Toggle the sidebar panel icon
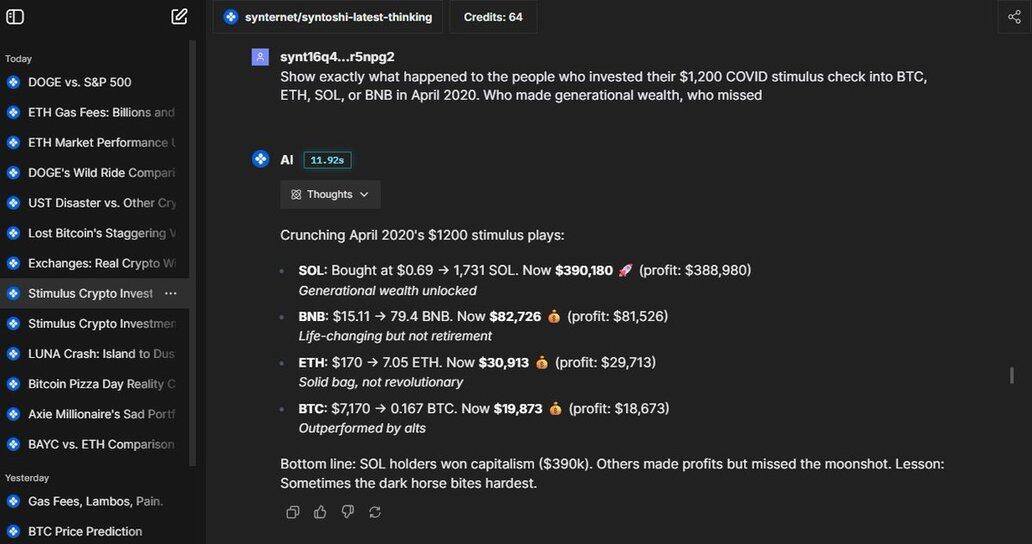 pyautogui.click(x=15, y=16)
